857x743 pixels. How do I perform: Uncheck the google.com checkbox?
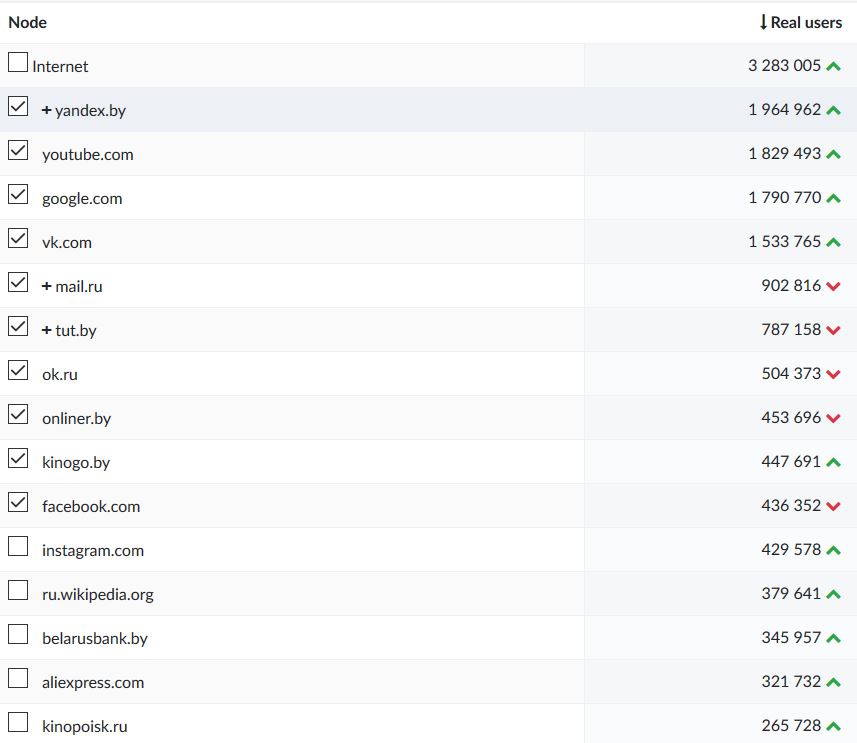click(18, 194)
